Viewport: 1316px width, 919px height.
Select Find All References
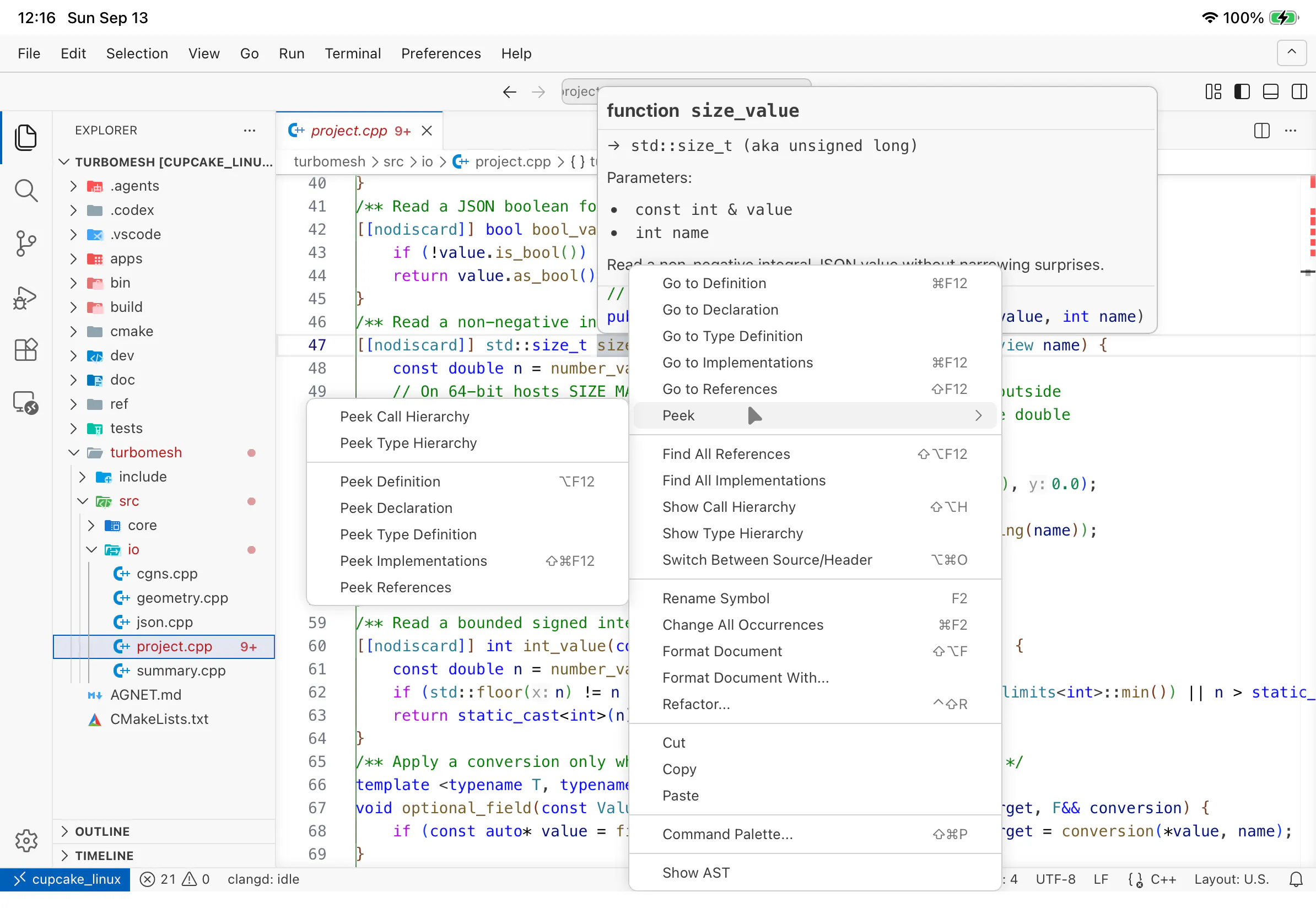[x=815, y=455]
